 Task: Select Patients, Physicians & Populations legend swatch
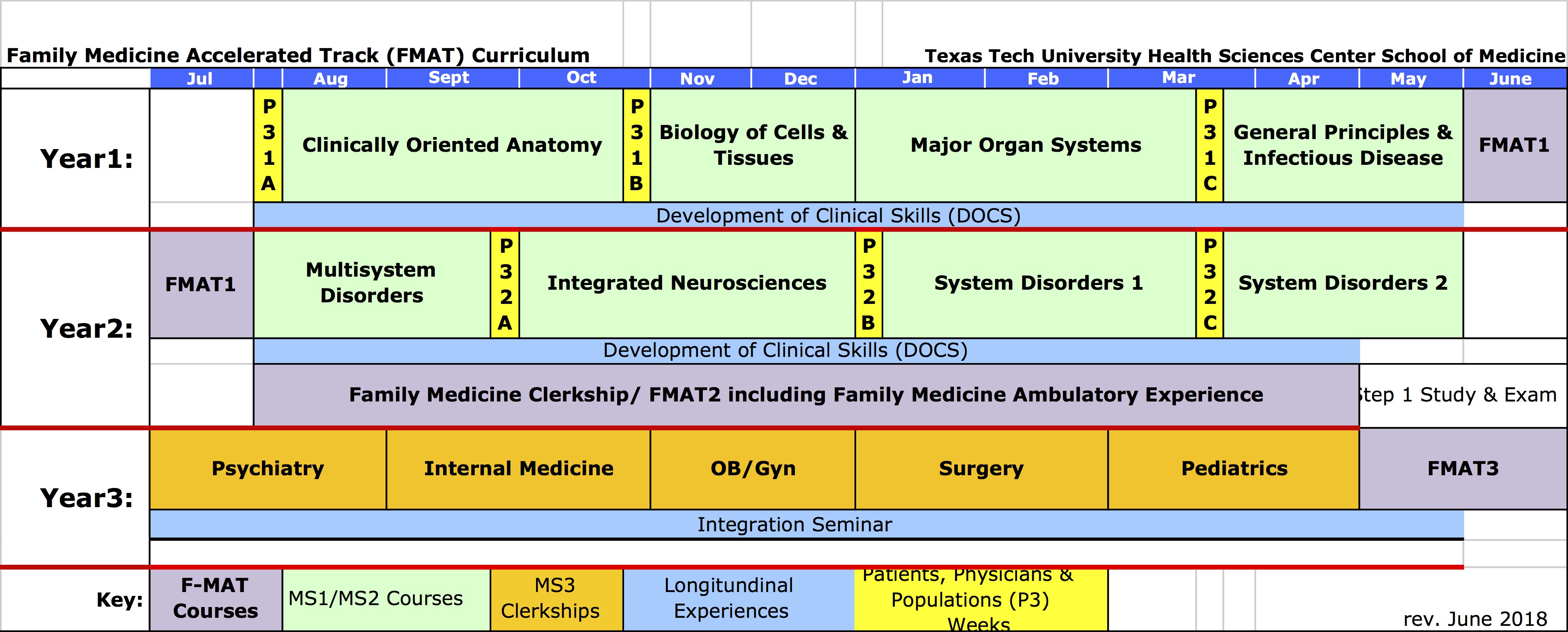point(980,599)
